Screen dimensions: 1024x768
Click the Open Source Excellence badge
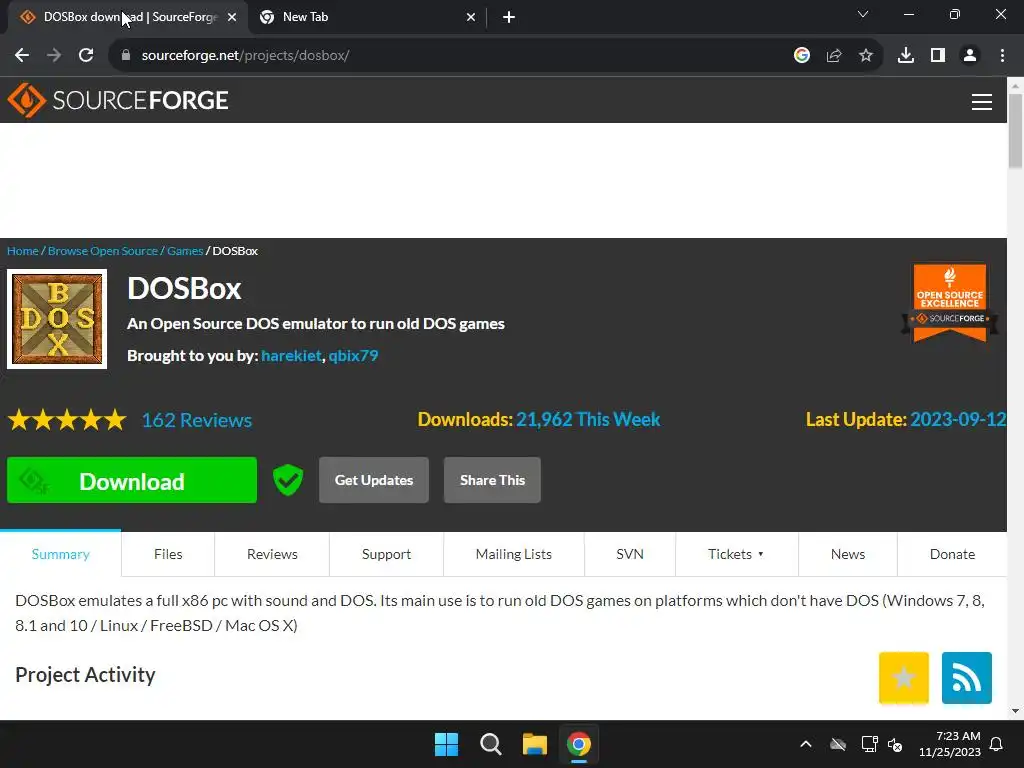950,302
